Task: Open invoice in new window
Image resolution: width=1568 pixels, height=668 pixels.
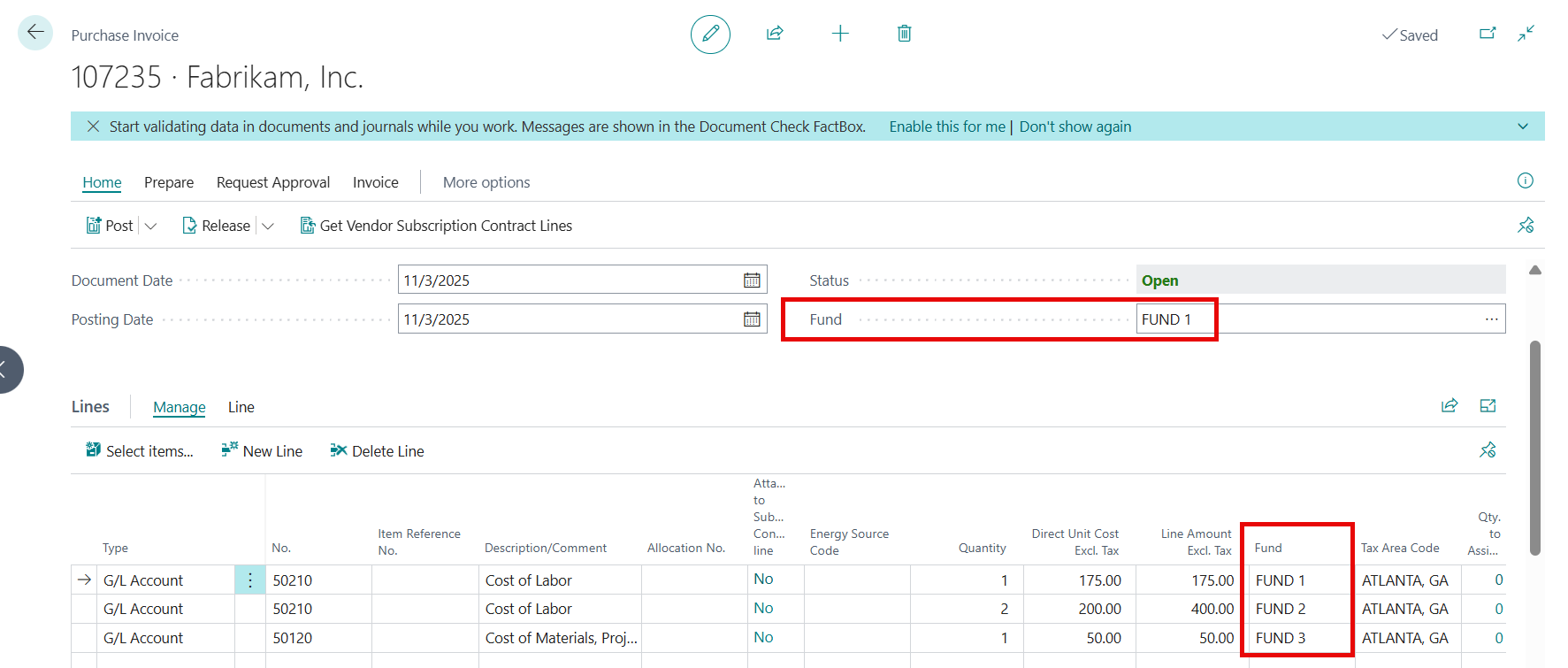Action: click(1488, 34)
